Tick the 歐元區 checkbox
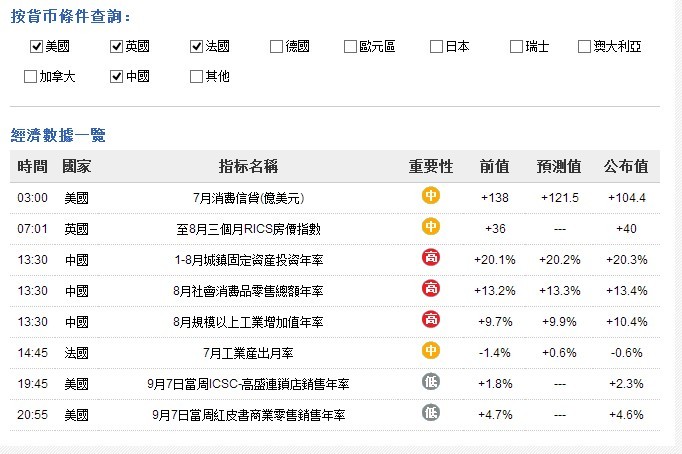Viewport: 682px width, 454px height. (350, 46)
